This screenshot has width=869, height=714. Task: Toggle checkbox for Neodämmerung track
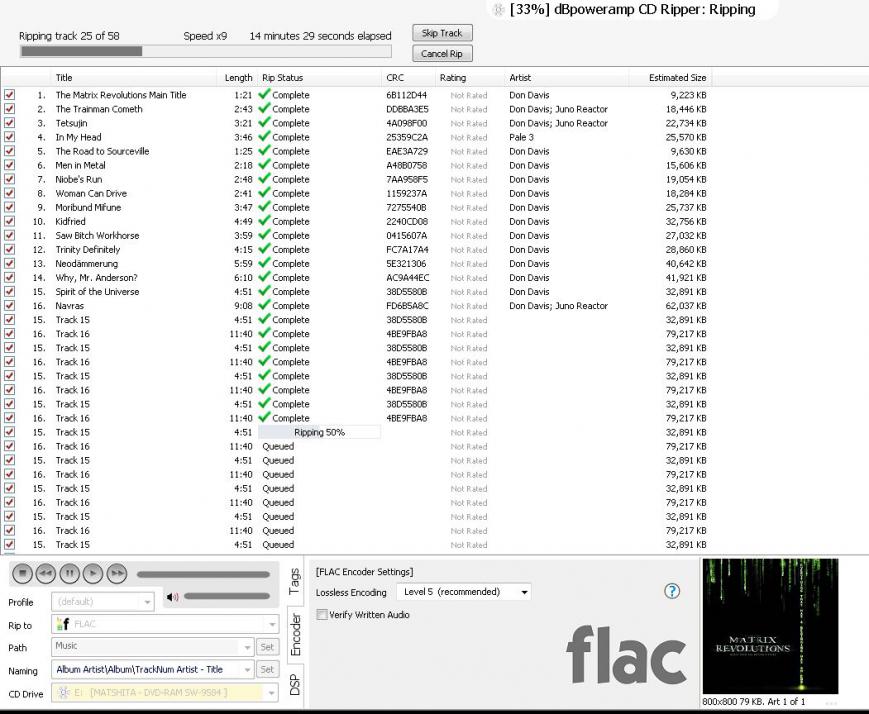click(9, 263)
